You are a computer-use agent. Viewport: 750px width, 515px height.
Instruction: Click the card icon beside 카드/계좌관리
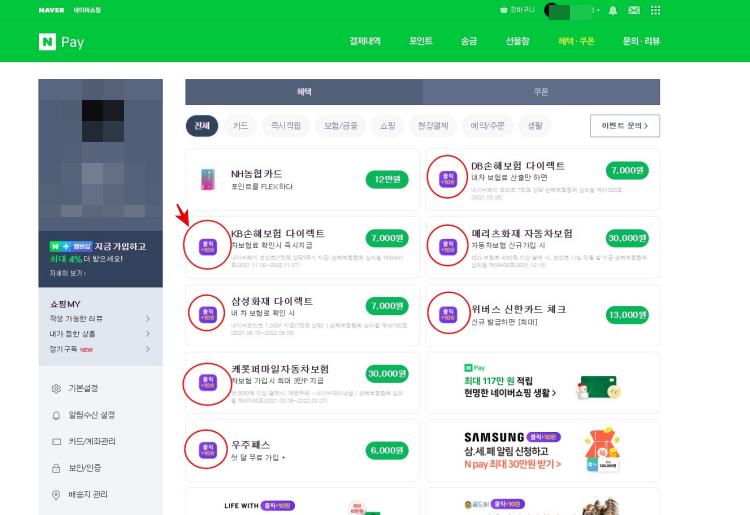[x=56, y=442]
